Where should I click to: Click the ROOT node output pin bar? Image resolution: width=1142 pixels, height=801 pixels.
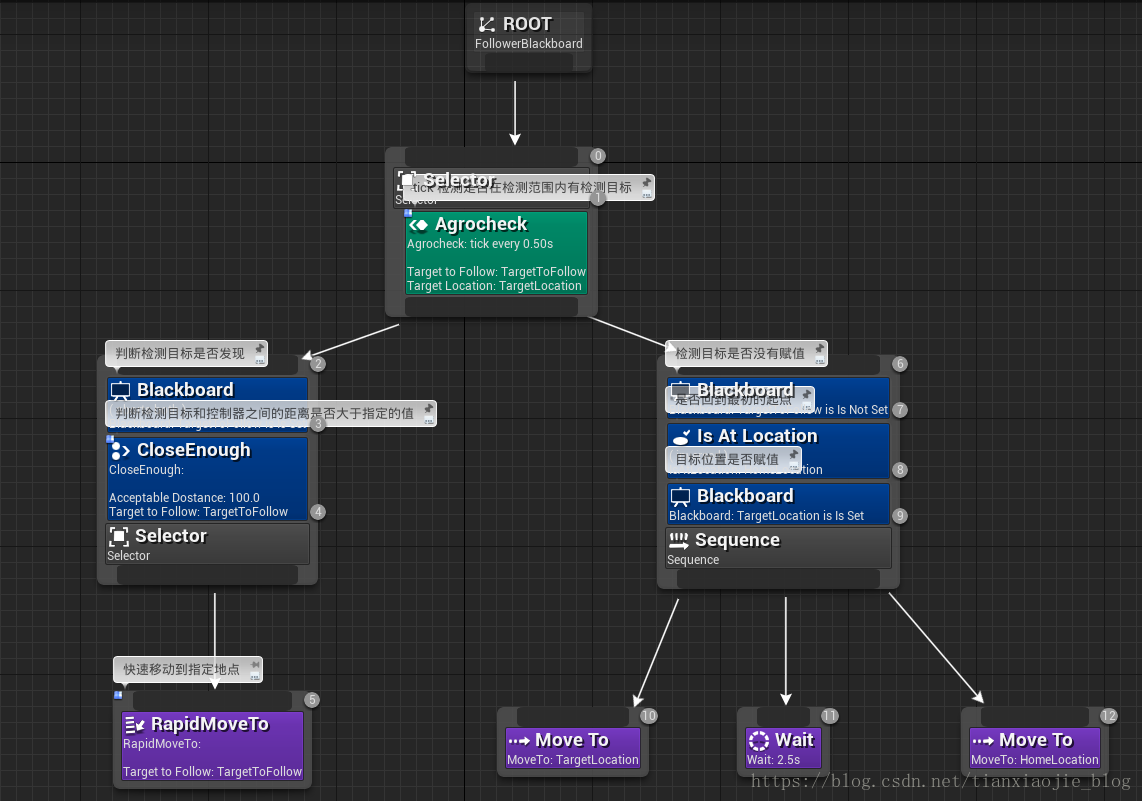(x=529, y=62)
